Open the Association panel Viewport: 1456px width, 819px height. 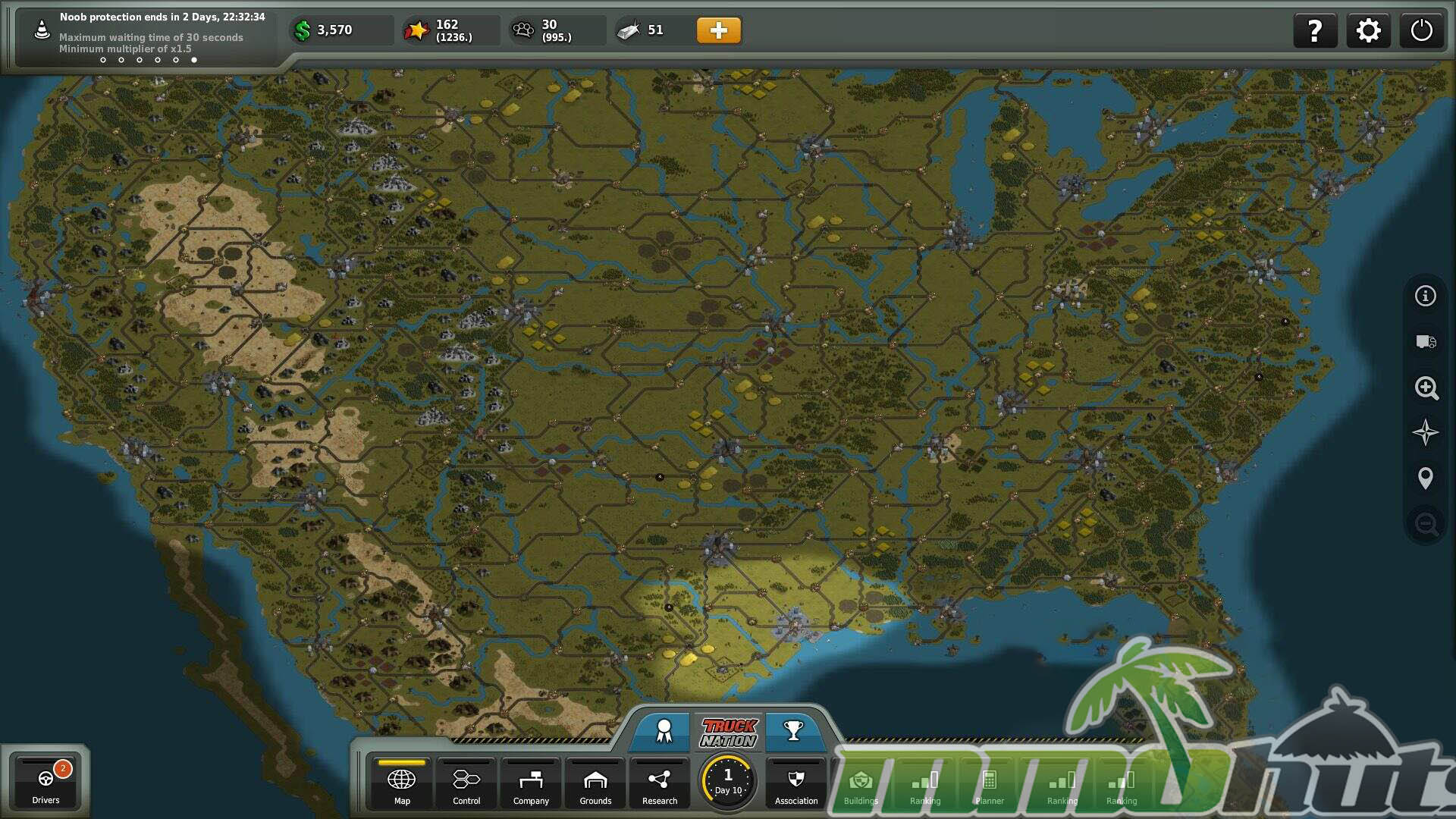(x=795, y=785)
